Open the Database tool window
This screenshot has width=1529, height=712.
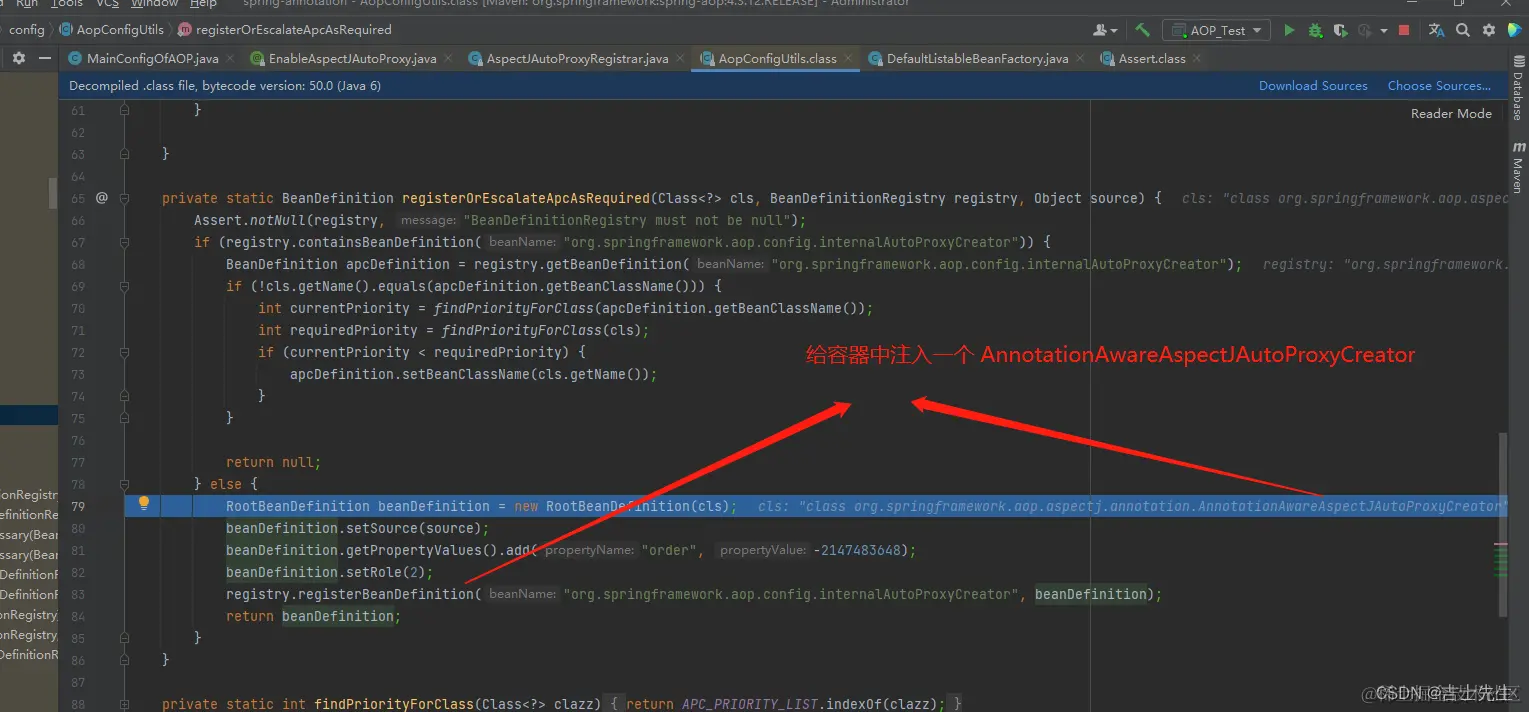[1518, 88]
